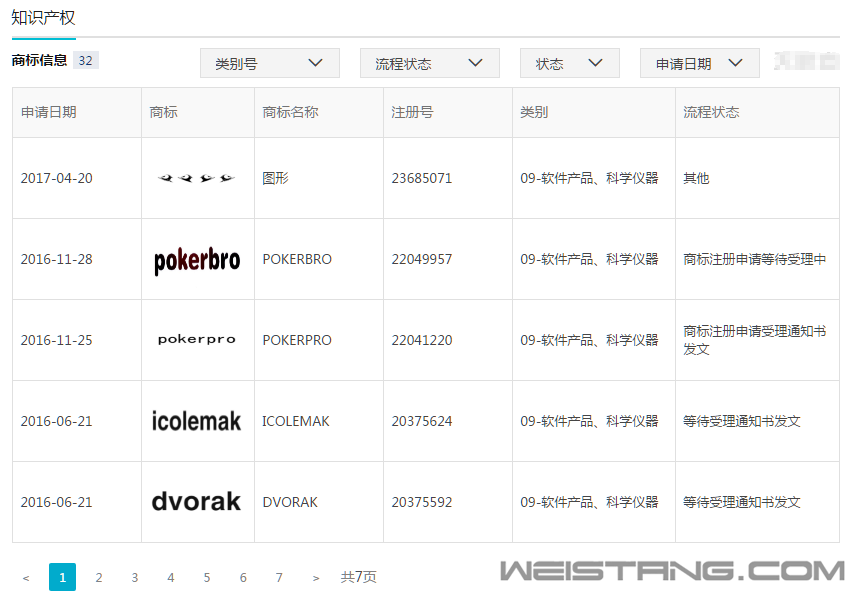Select registration number 20375624

point(422,421)
